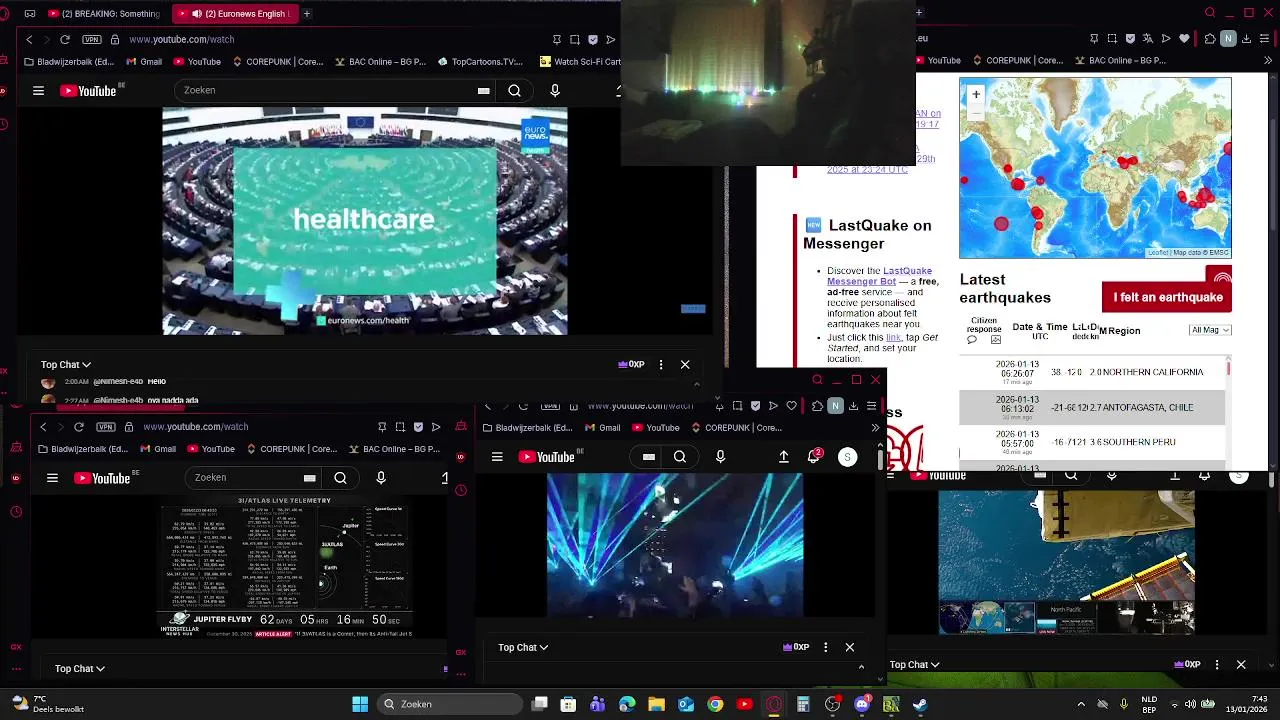Open Gmail bookmark in Euronews window
The height and width of the screenshot is (720, 1280).
tap(144, 62)
